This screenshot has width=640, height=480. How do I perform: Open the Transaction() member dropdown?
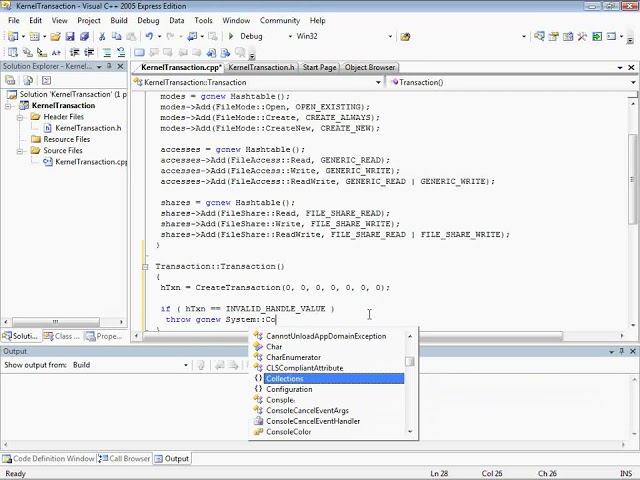633,82
